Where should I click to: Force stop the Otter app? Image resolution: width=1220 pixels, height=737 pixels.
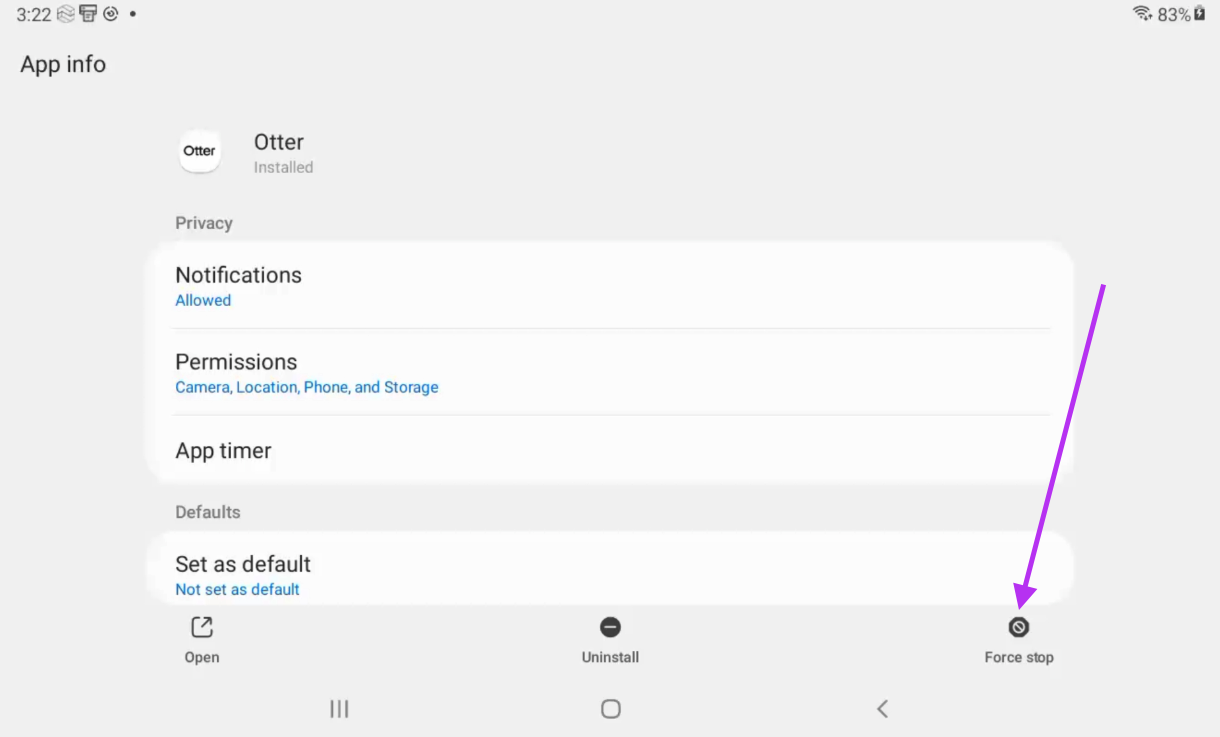click(x=1018, y=628)
